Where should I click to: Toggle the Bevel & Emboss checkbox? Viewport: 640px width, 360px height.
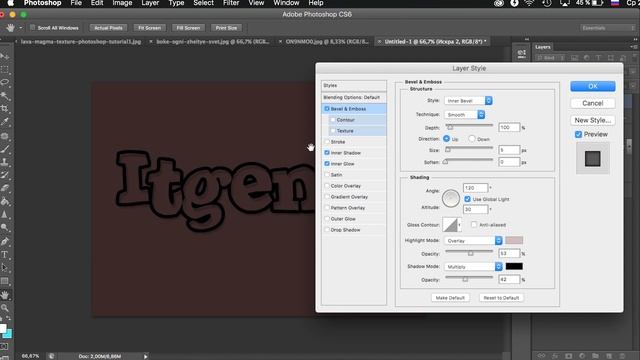[327, 109]
